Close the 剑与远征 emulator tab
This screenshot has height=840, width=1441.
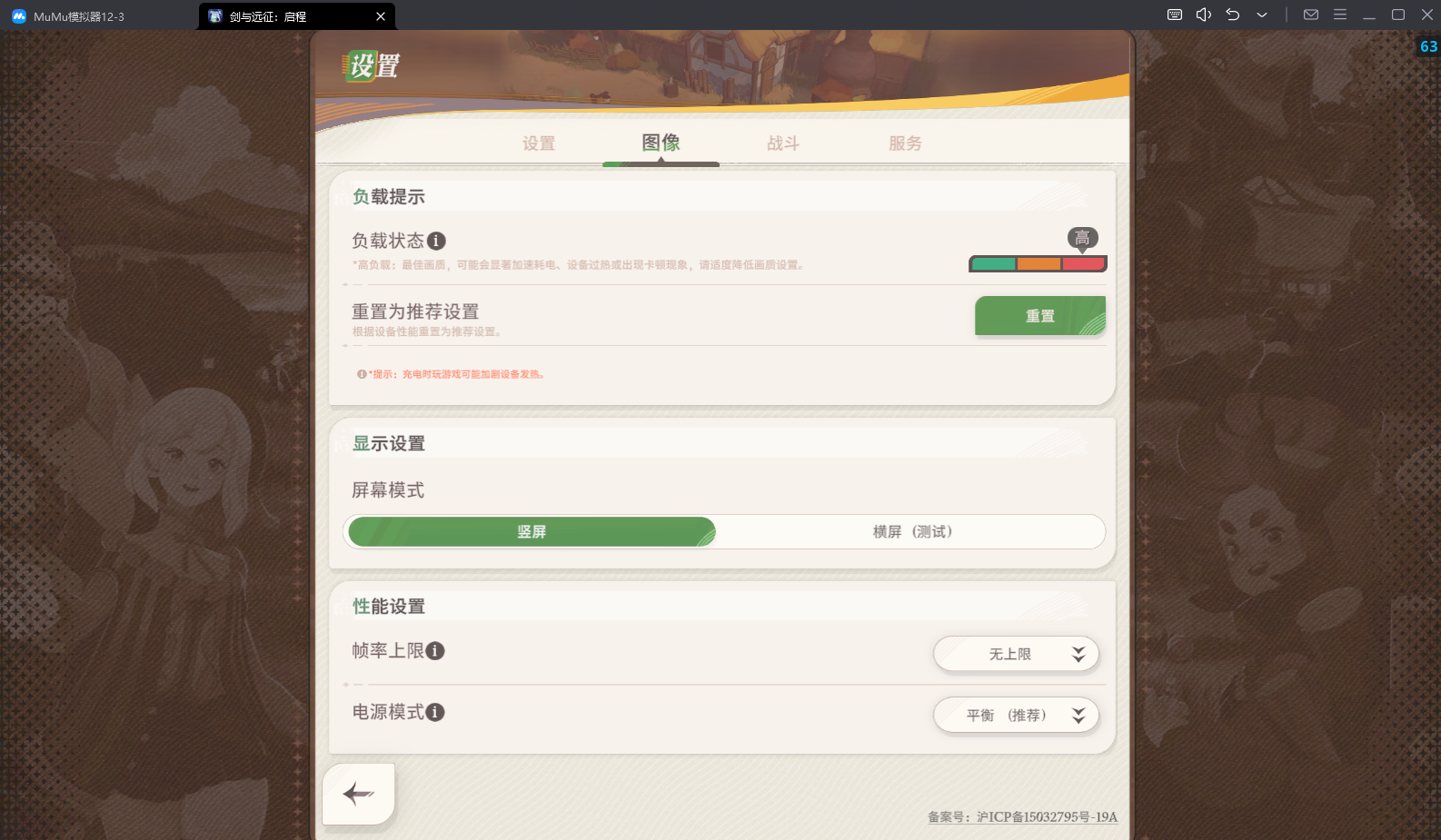[x=381, y=16]
